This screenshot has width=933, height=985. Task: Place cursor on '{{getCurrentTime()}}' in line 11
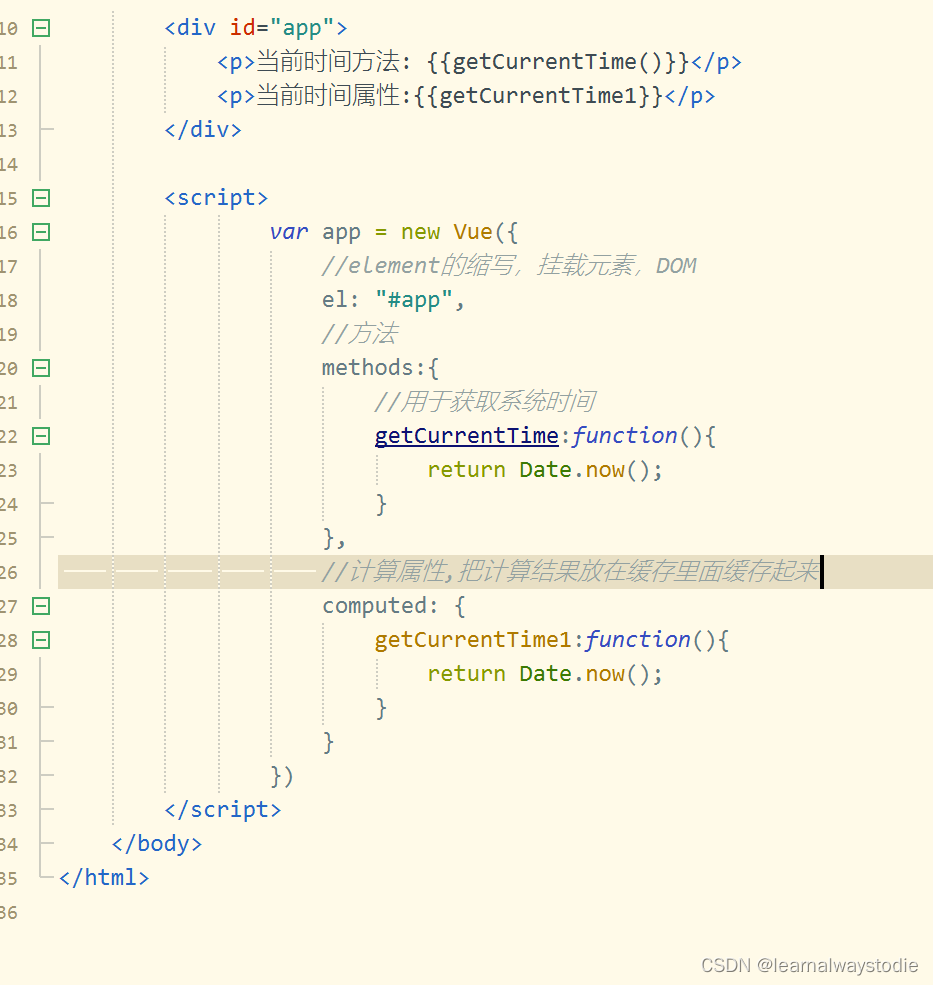click(559, 62)
